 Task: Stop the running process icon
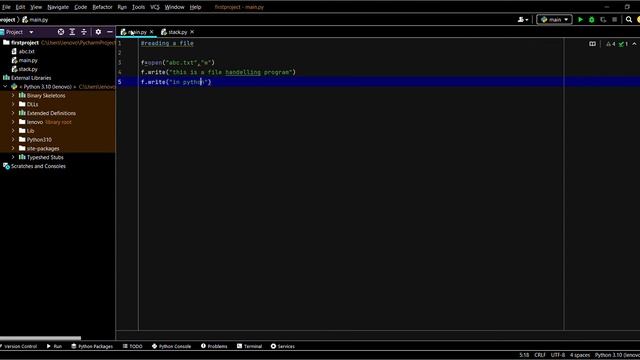614,20
